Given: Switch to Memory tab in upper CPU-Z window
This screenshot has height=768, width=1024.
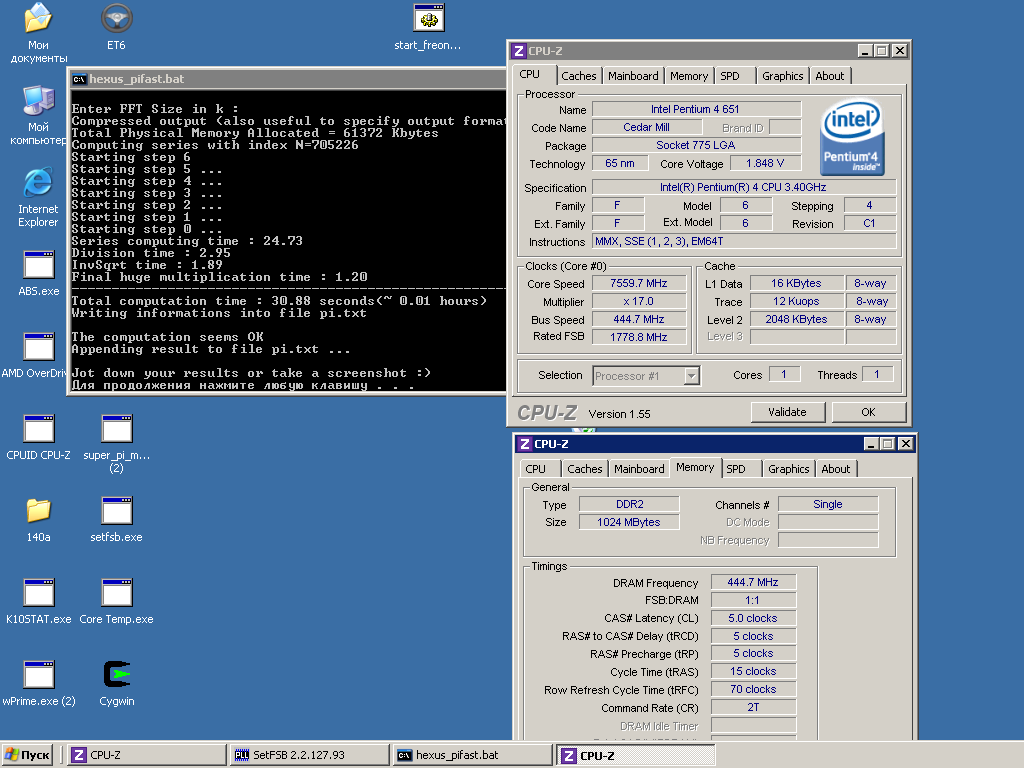Looking at the screenshot, I should click(688, 76).
